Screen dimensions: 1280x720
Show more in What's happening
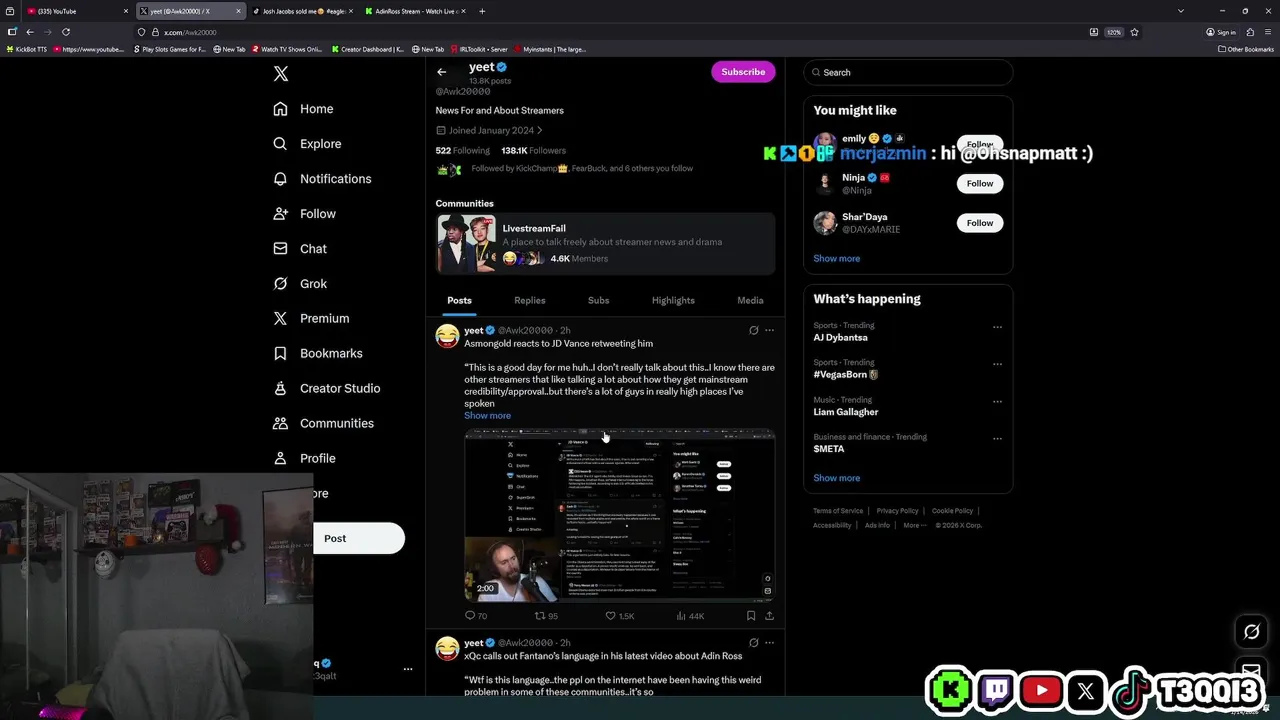pos(836,478)
